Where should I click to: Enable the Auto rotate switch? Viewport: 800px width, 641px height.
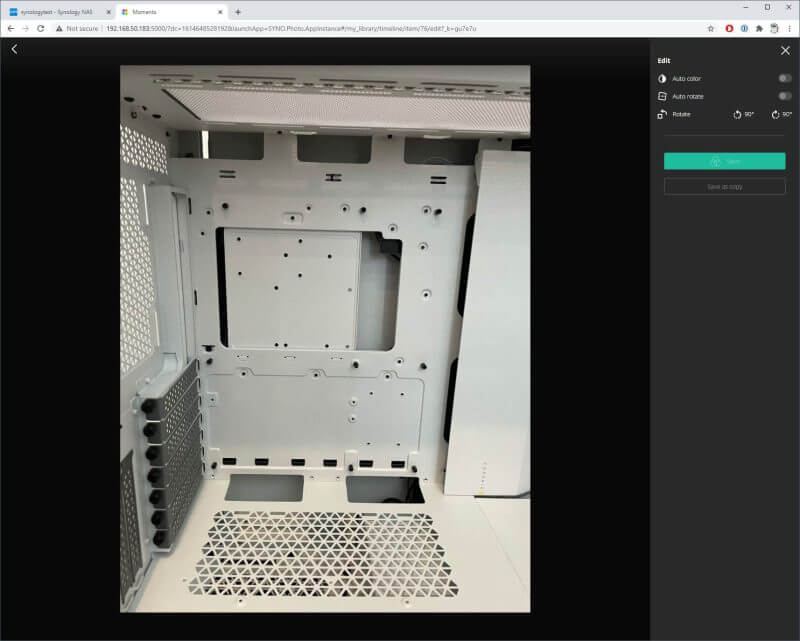coord(785,96)
